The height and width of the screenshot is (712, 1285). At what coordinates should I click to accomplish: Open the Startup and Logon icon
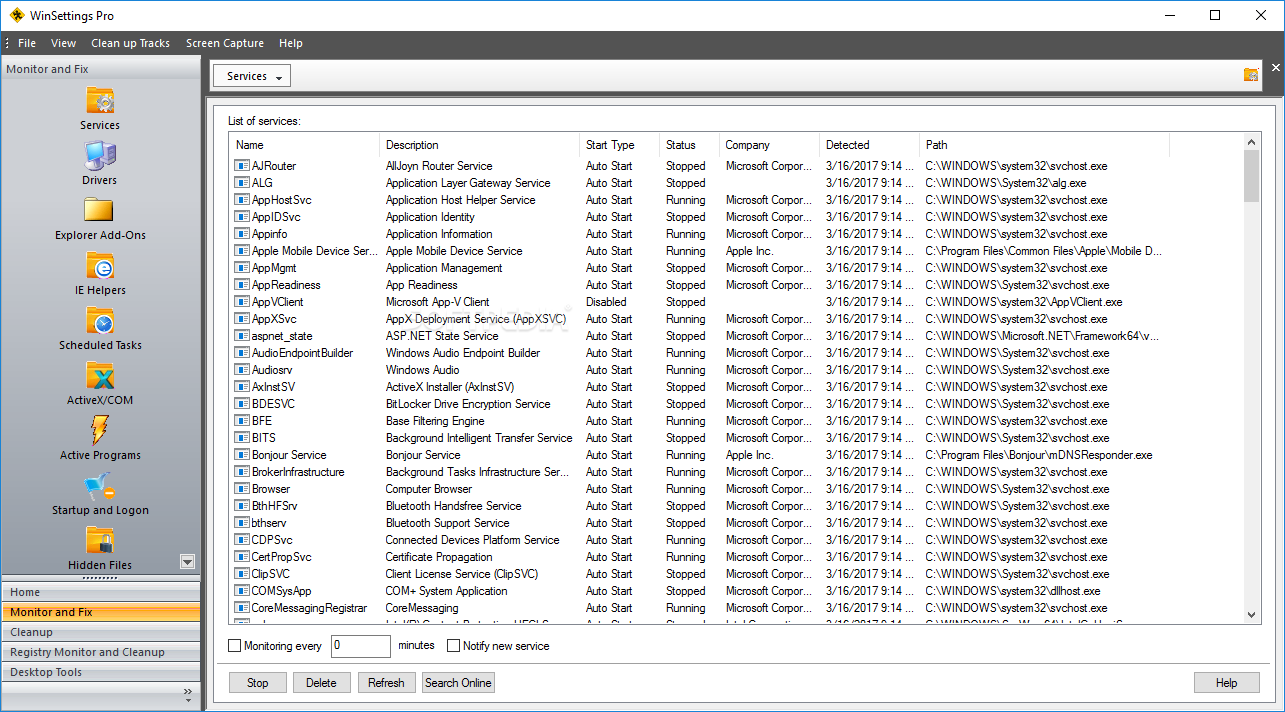[x=100, y=486]
